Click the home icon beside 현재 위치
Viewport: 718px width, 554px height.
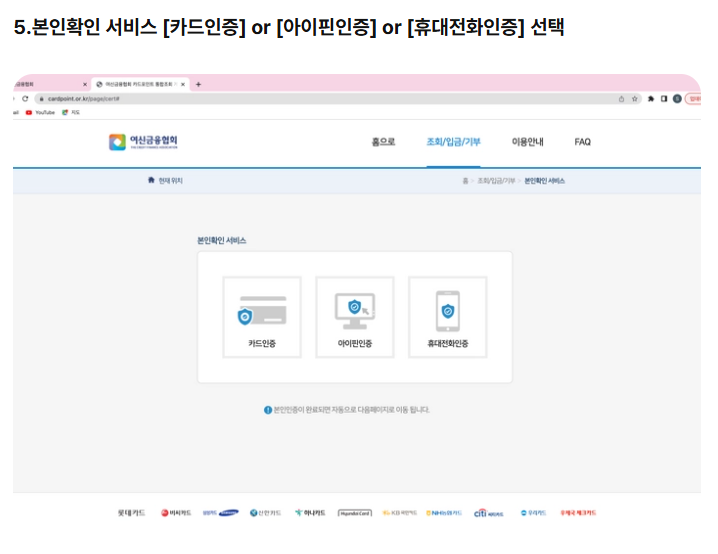(x=151, y=180)
